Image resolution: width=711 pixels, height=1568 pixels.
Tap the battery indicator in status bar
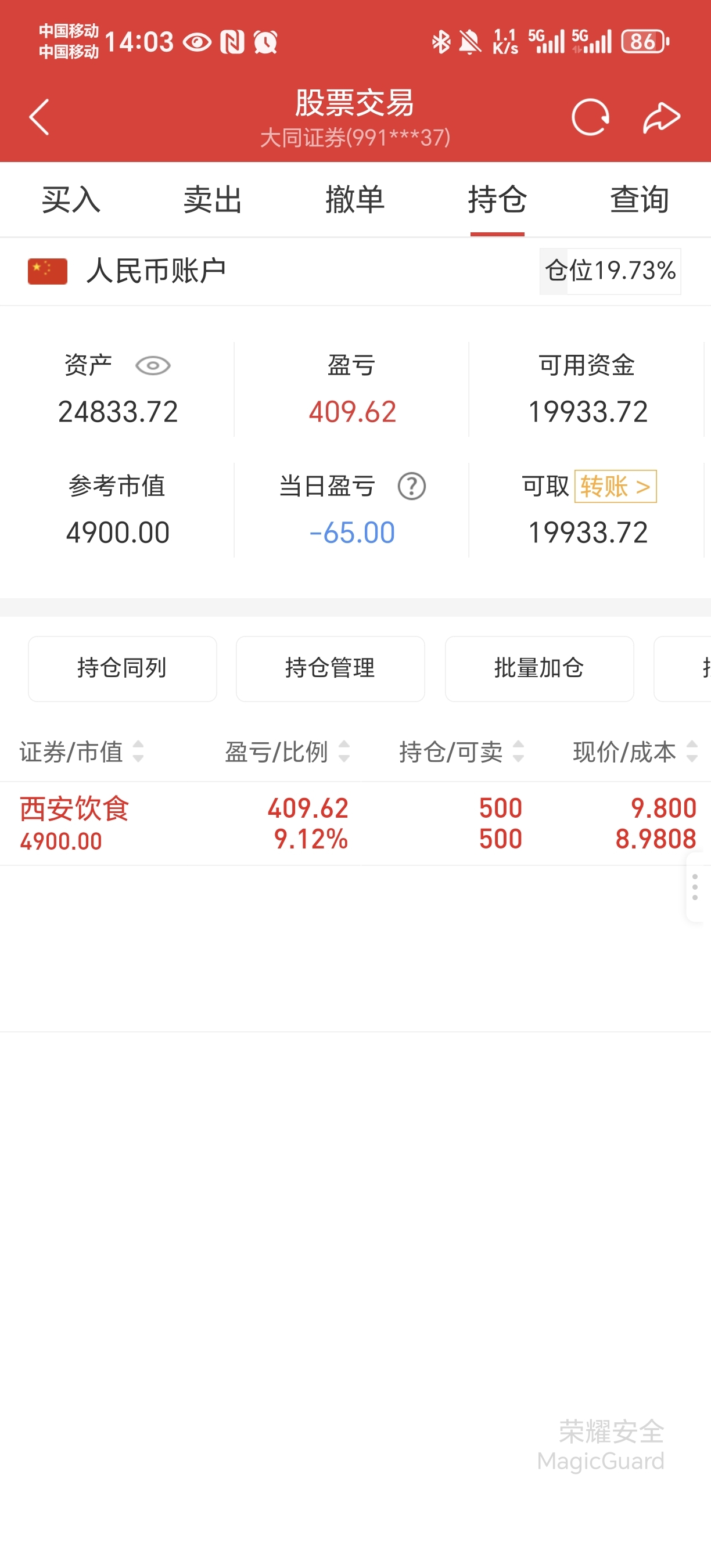tap(645, 41)
